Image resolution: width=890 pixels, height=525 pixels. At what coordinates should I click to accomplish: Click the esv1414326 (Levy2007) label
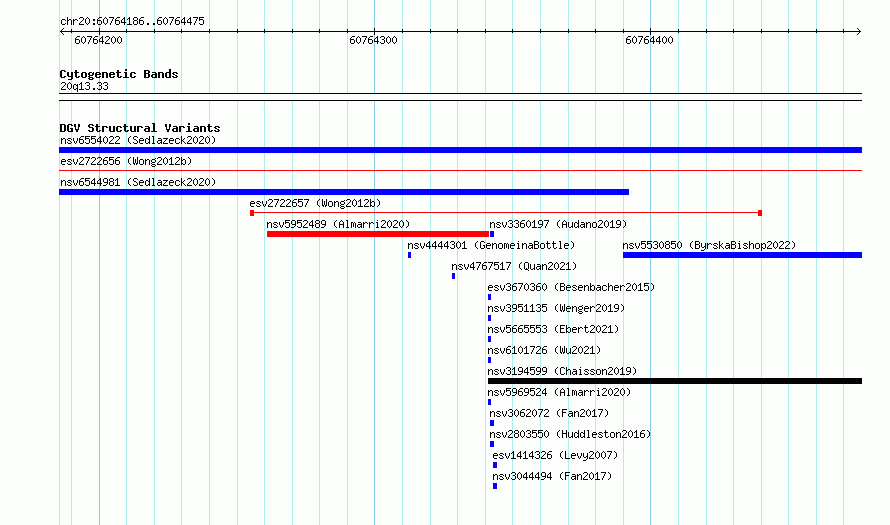click(555, 455)
